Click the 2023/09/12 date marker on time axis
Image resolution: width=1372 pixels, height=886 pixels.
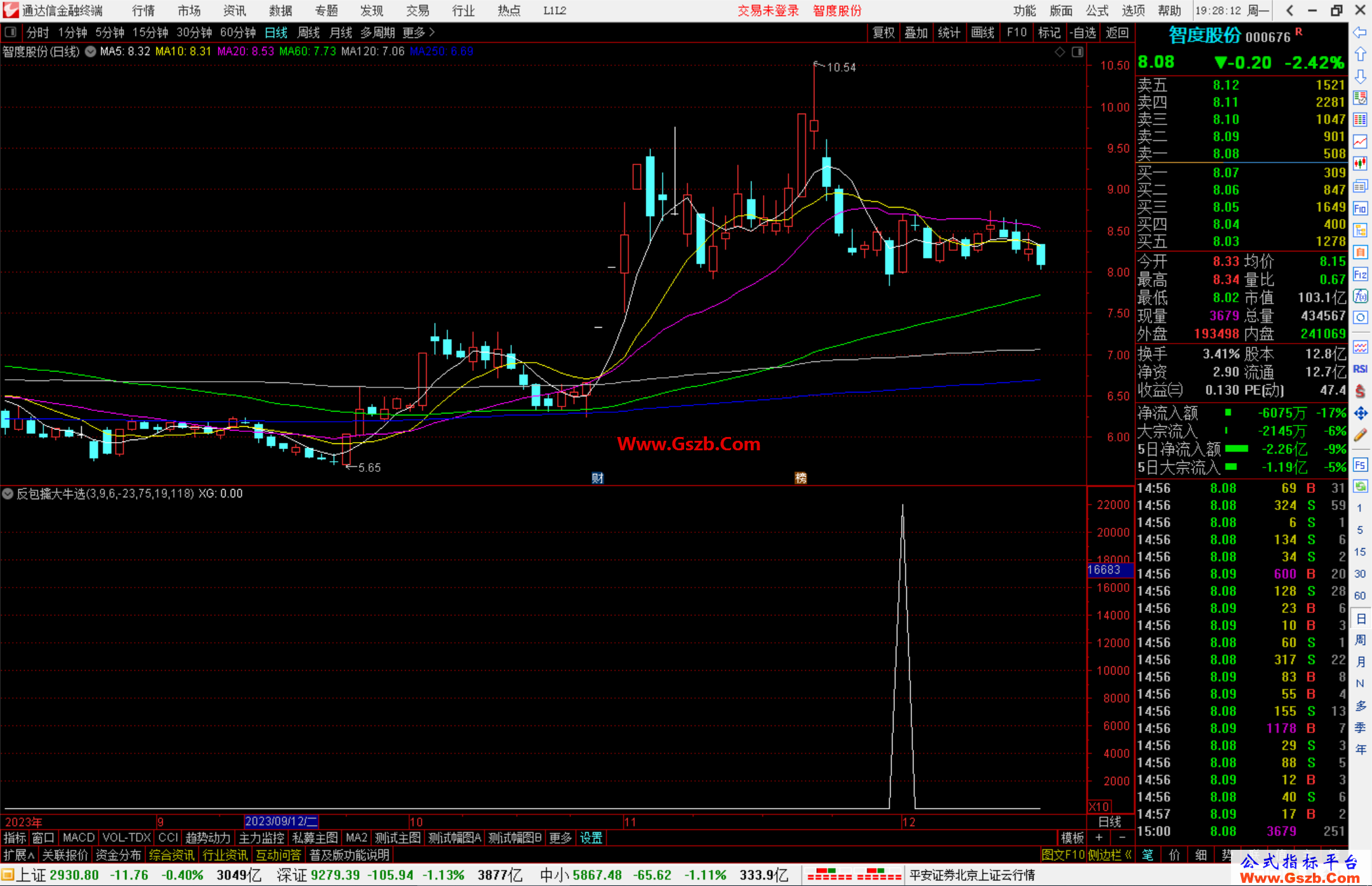(x=281, y=821)
